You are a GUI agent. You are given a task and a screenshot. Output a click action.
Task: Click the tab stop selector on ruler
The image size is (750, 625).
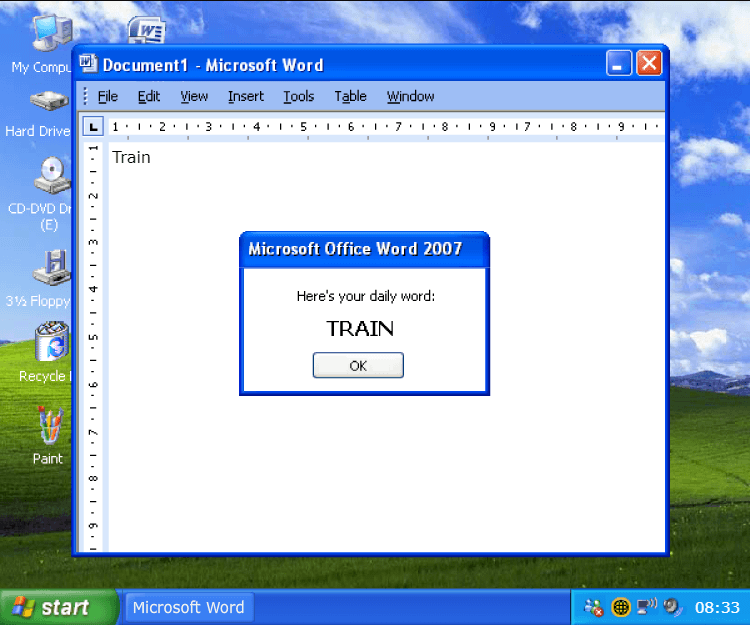point(93,127)
